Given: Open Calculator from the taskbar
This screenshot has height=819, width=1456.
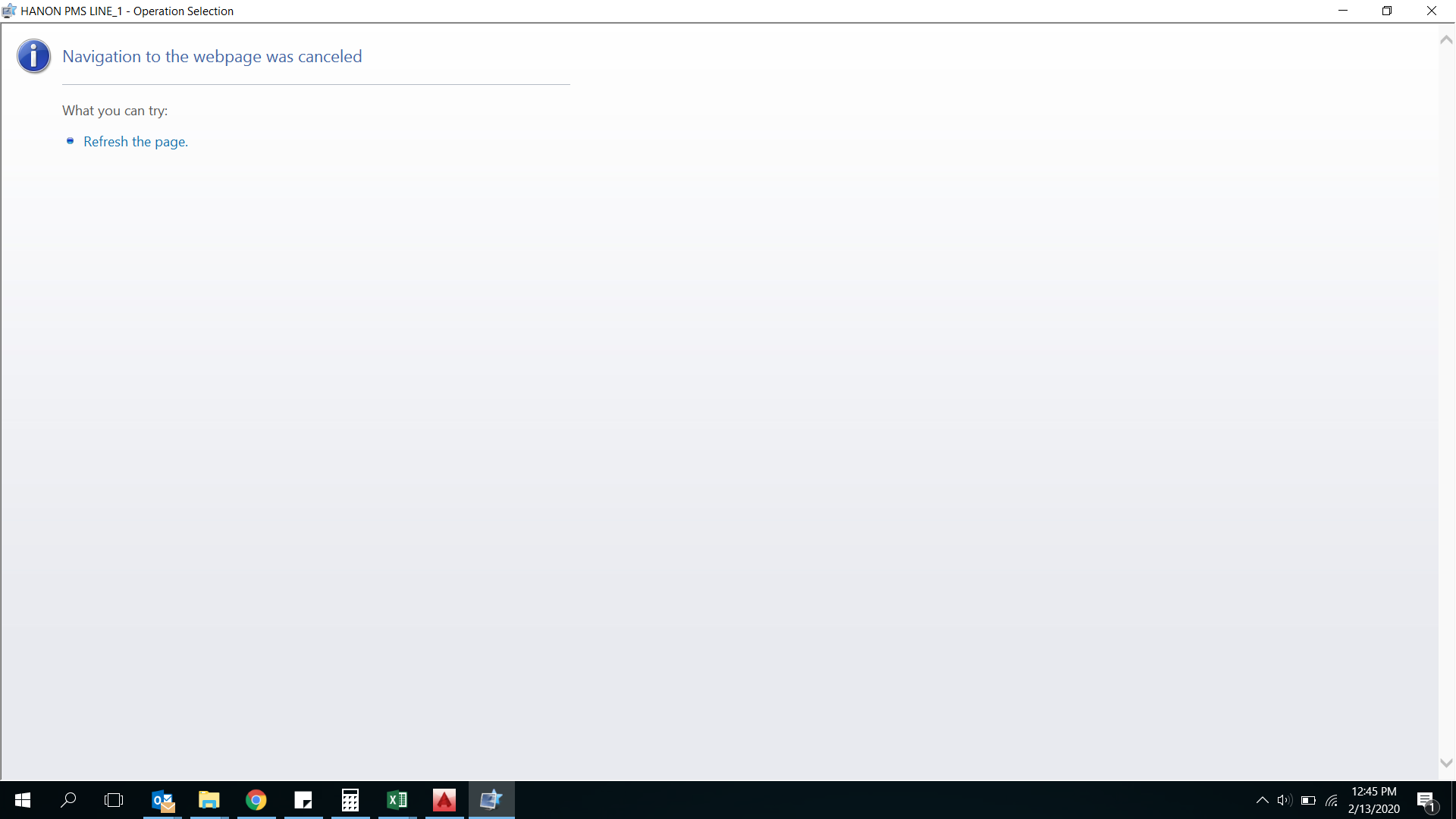Looking at the screenshot, I should (x=350, y=800).
